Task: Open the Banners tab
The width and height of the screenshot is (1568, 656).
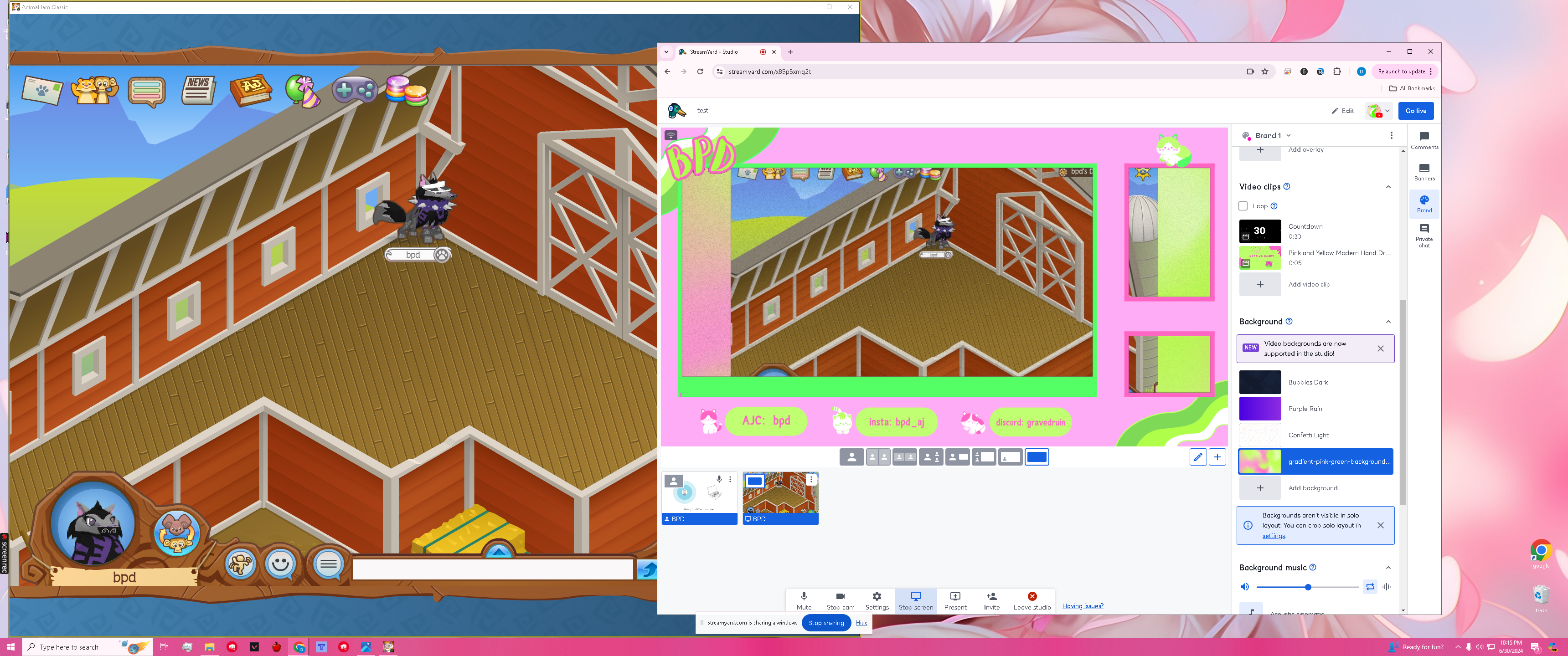Action: point(1424,172)
